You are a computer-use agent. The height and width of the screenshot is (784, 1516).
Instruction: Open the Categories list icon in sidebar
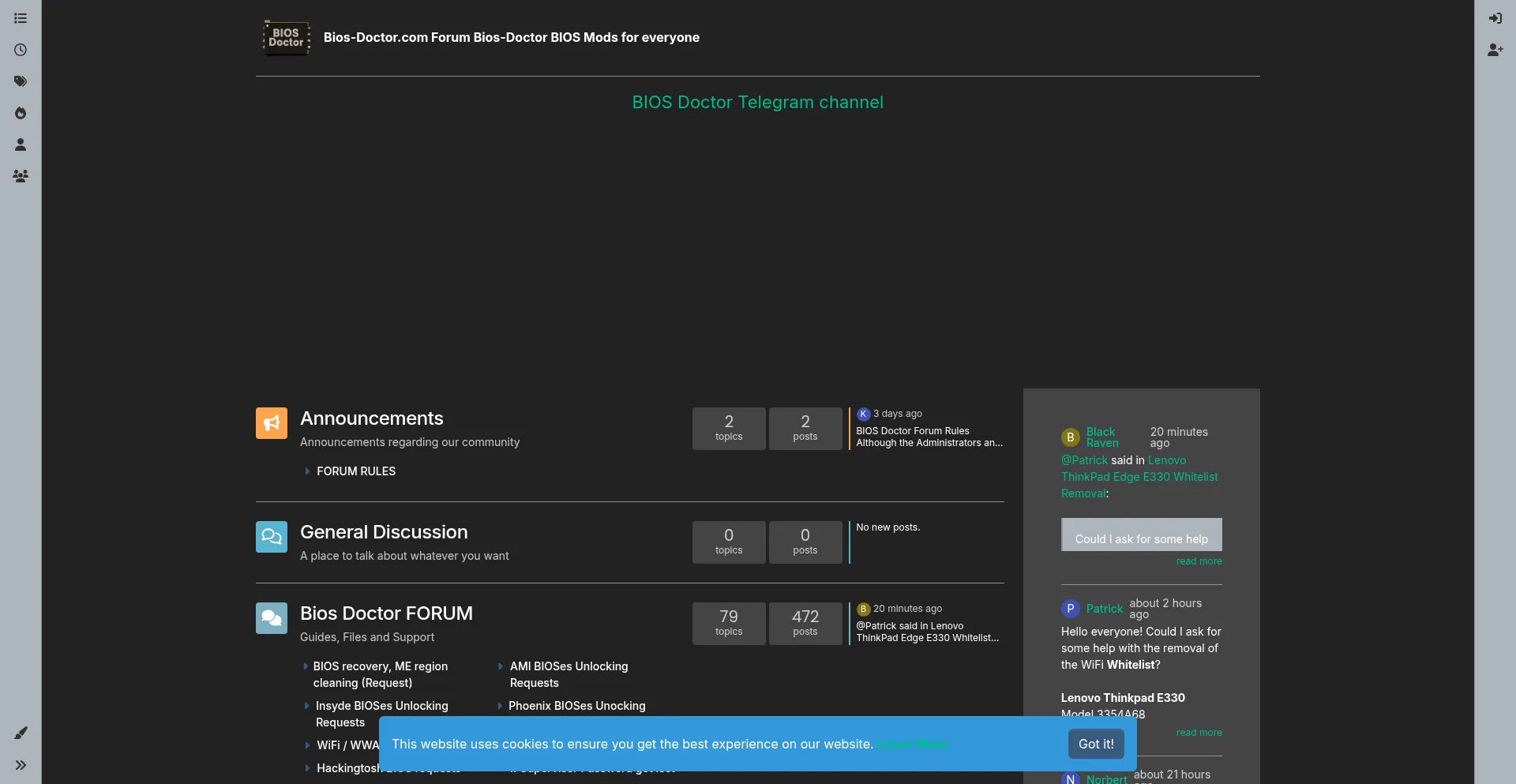[21, 18]
